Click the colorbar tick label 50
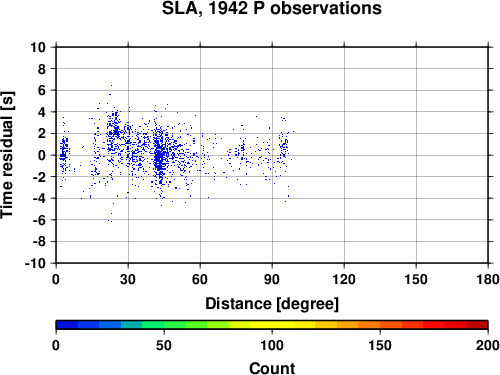500x375 pixels. tap(164, 345)
